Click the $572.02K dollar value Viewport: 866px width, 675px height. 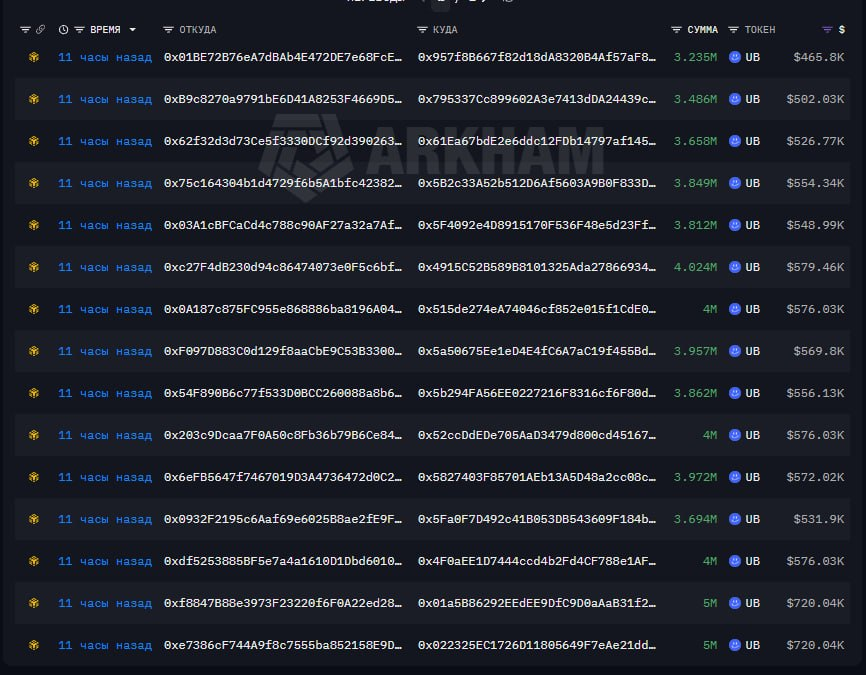pos(815,477)
